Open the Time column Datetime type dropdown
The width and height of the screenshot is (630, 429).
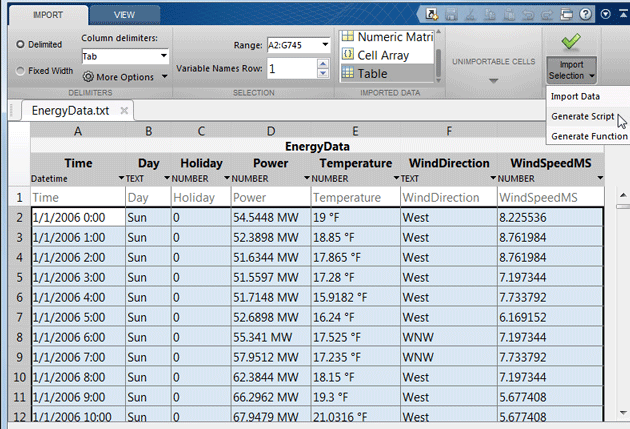[121, 178]
